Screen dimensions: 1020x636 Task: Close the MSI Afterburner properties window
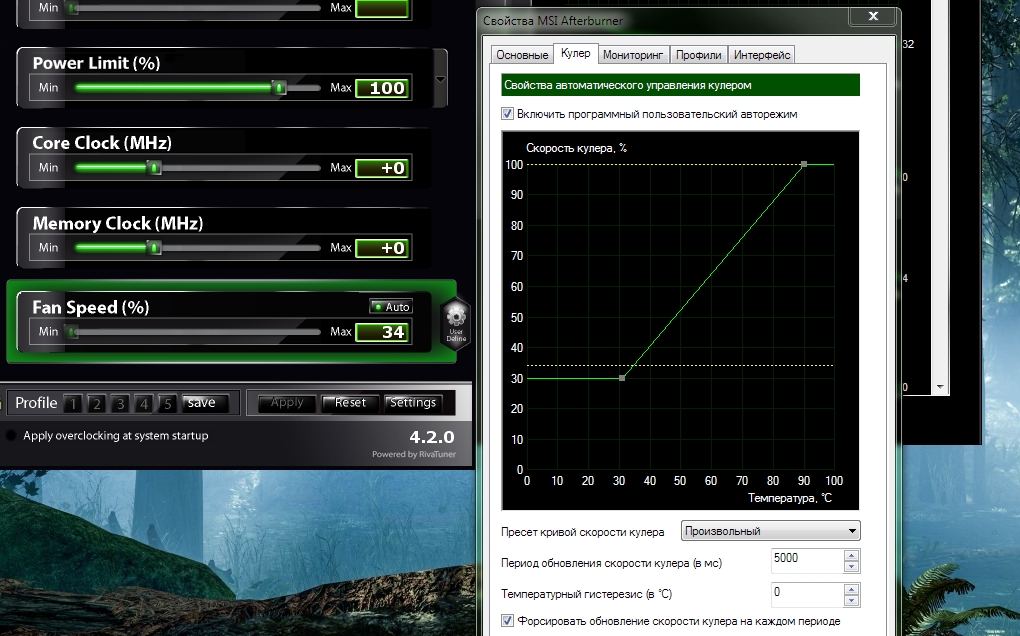874,16
